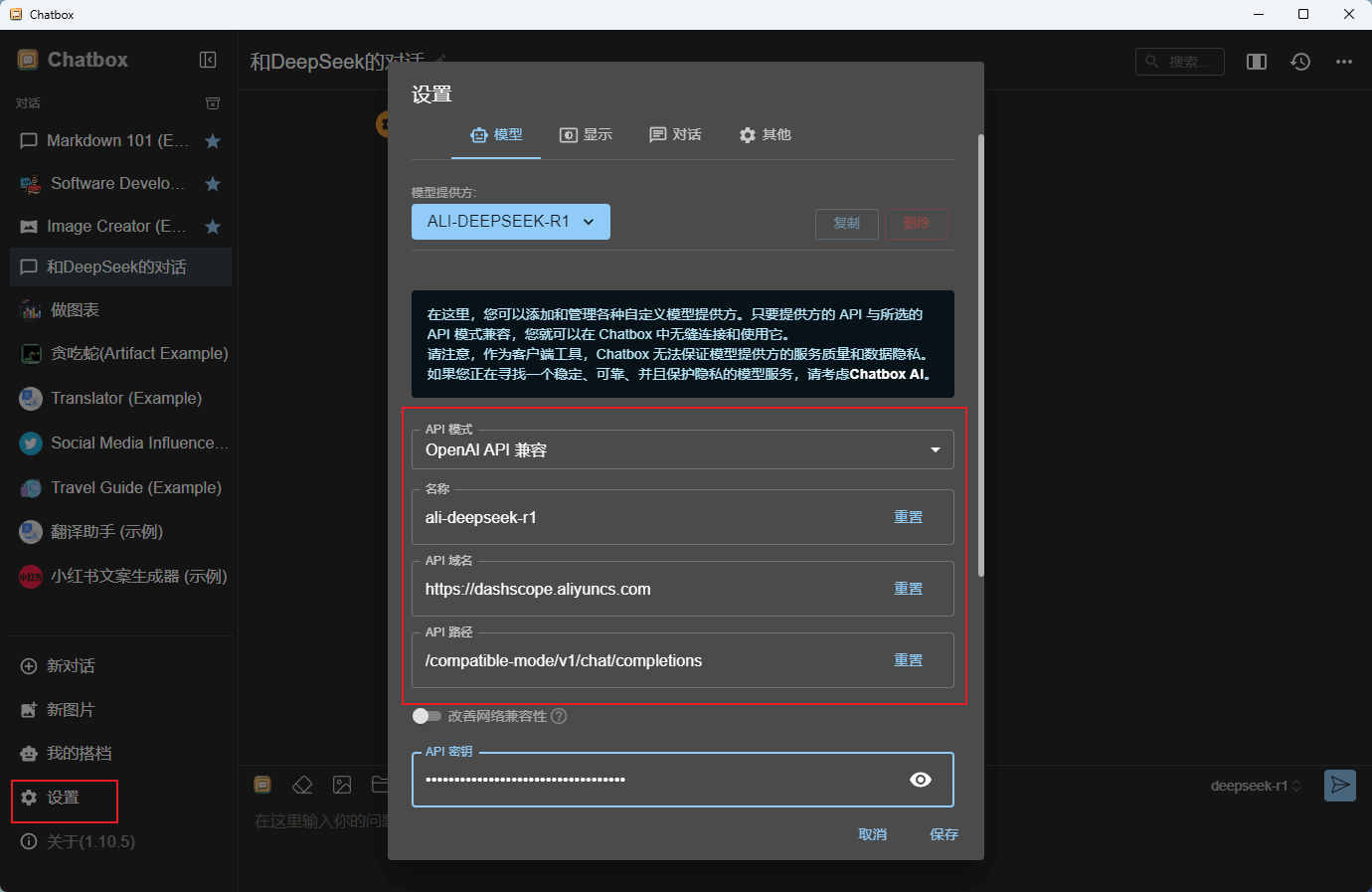Click the archive icon beside conversation header
This screenshot has height=892, width=1372.
click(x=213, y=103)
